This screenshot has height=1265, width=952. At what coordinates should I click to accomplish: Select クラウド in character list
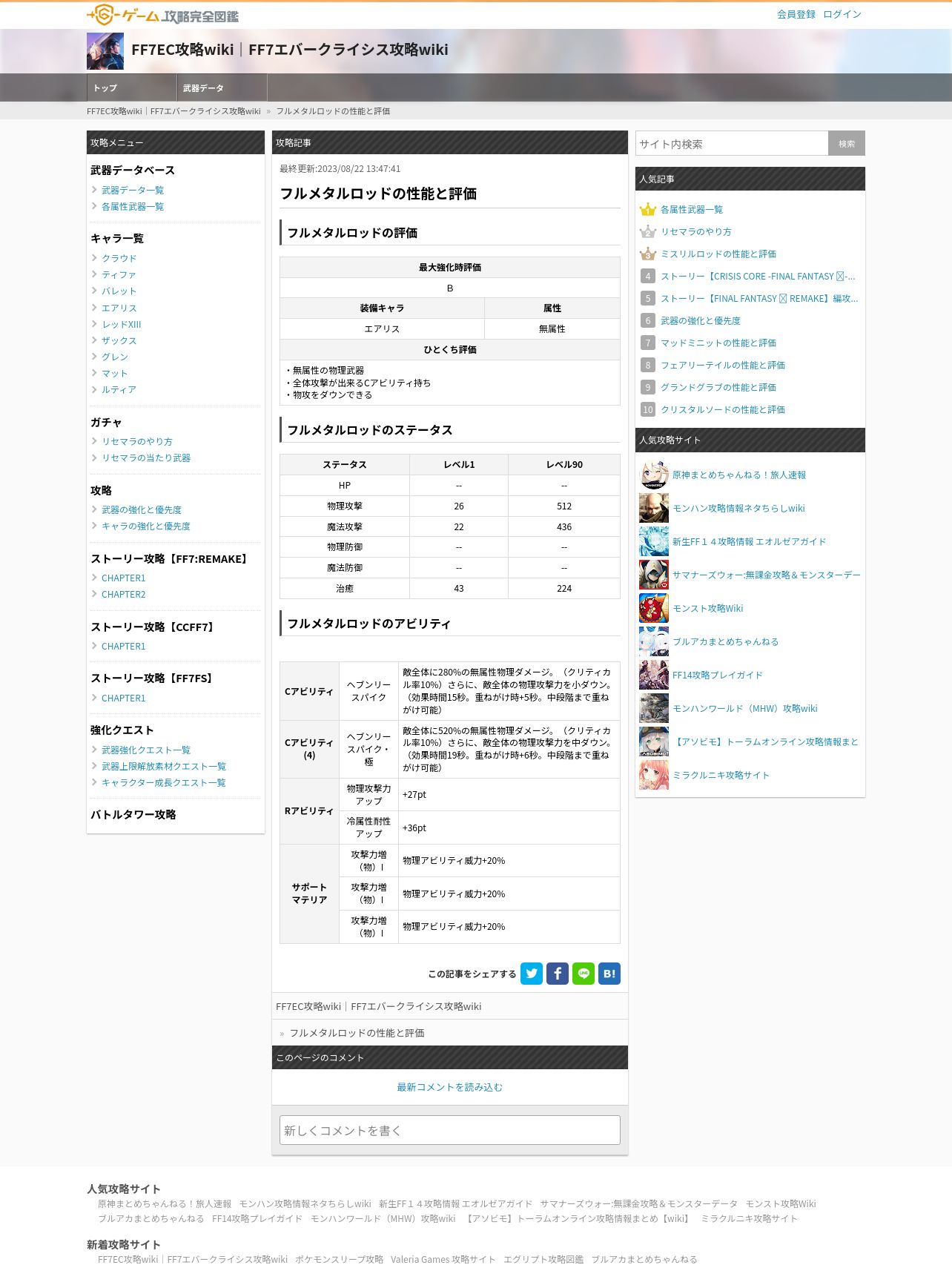(x=119, y=258)
